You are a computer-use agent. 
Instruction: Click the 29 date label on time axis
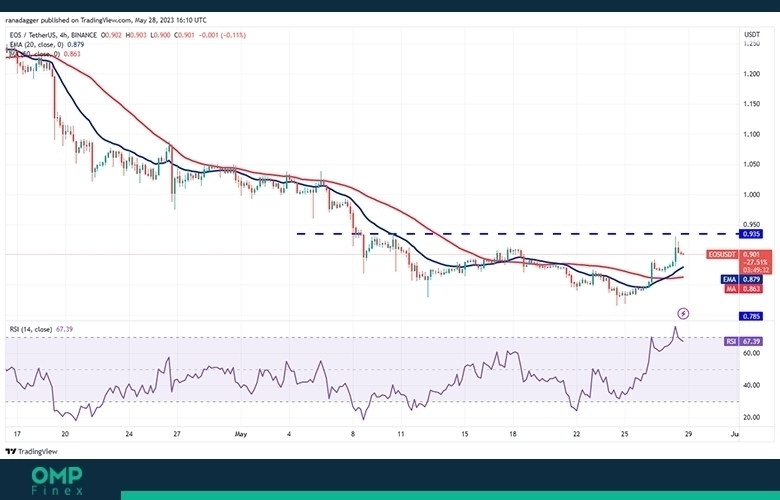688,434
